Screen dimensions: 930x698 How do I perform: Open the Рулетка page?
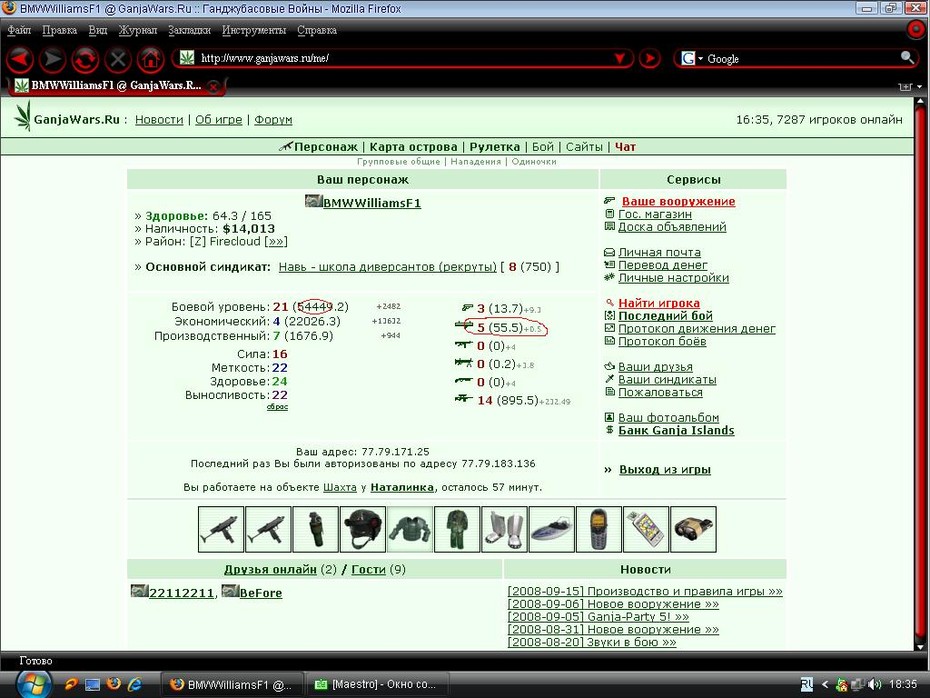pyautogui.click(x=495, y=146)
